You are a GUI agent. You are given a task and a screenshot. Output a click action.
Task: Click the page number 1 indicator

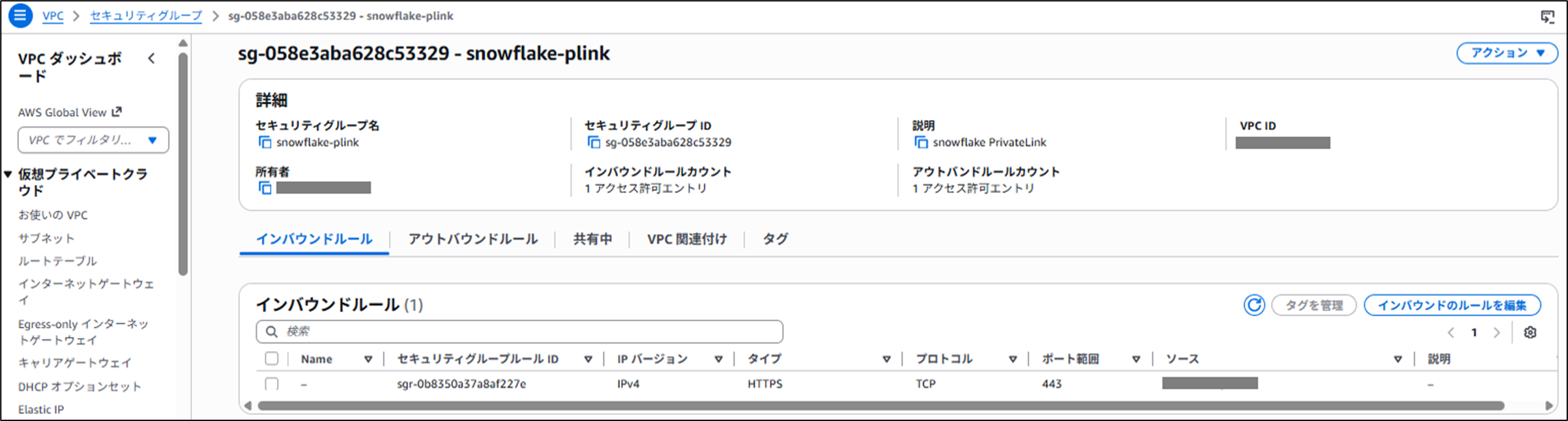pyautogui.click(x=1474, y=332)
